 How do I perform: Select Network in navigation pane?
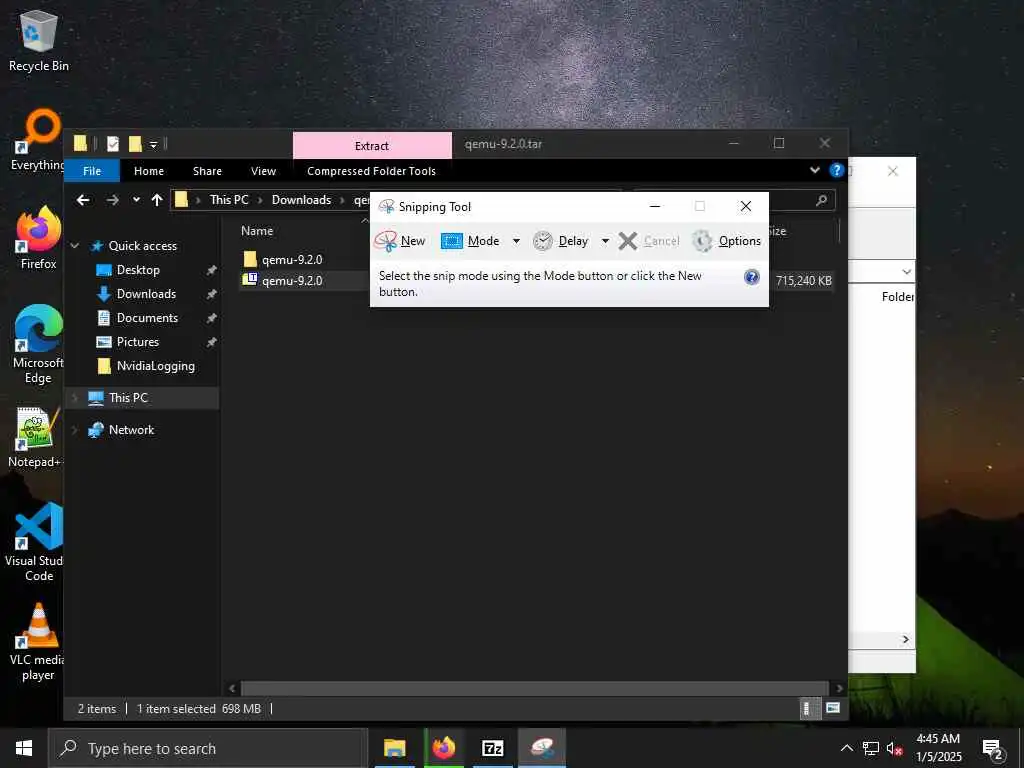tap(131, 430)
